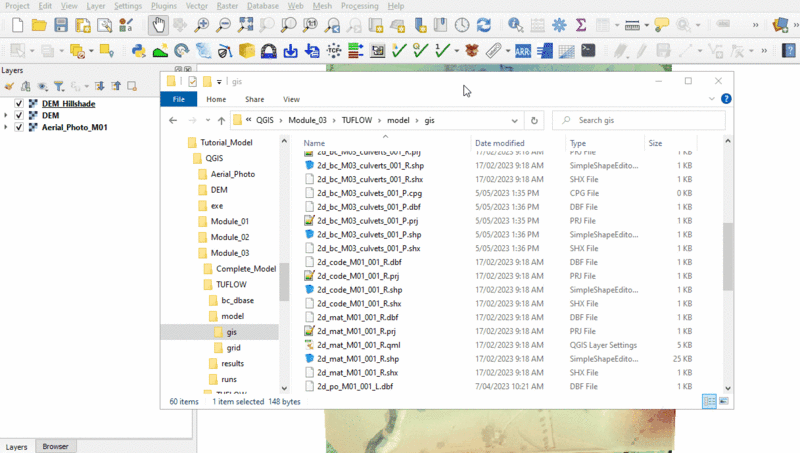Viewport: 800px width, 453px height.
Task: Expand the DEM layer tree arrow
Action: click(x=6, y=115)
